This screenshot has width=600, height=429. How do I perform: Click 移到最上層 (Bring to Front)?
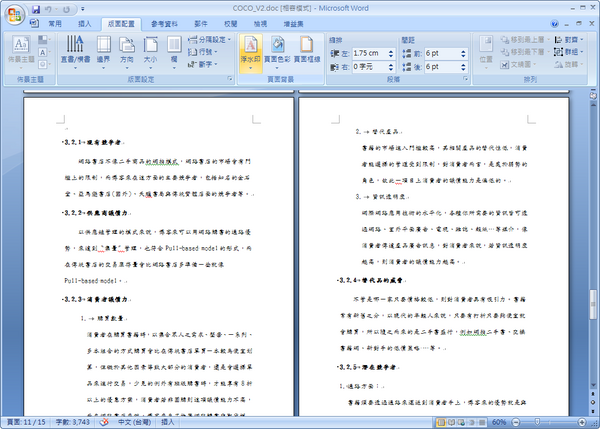coord(525,39)
